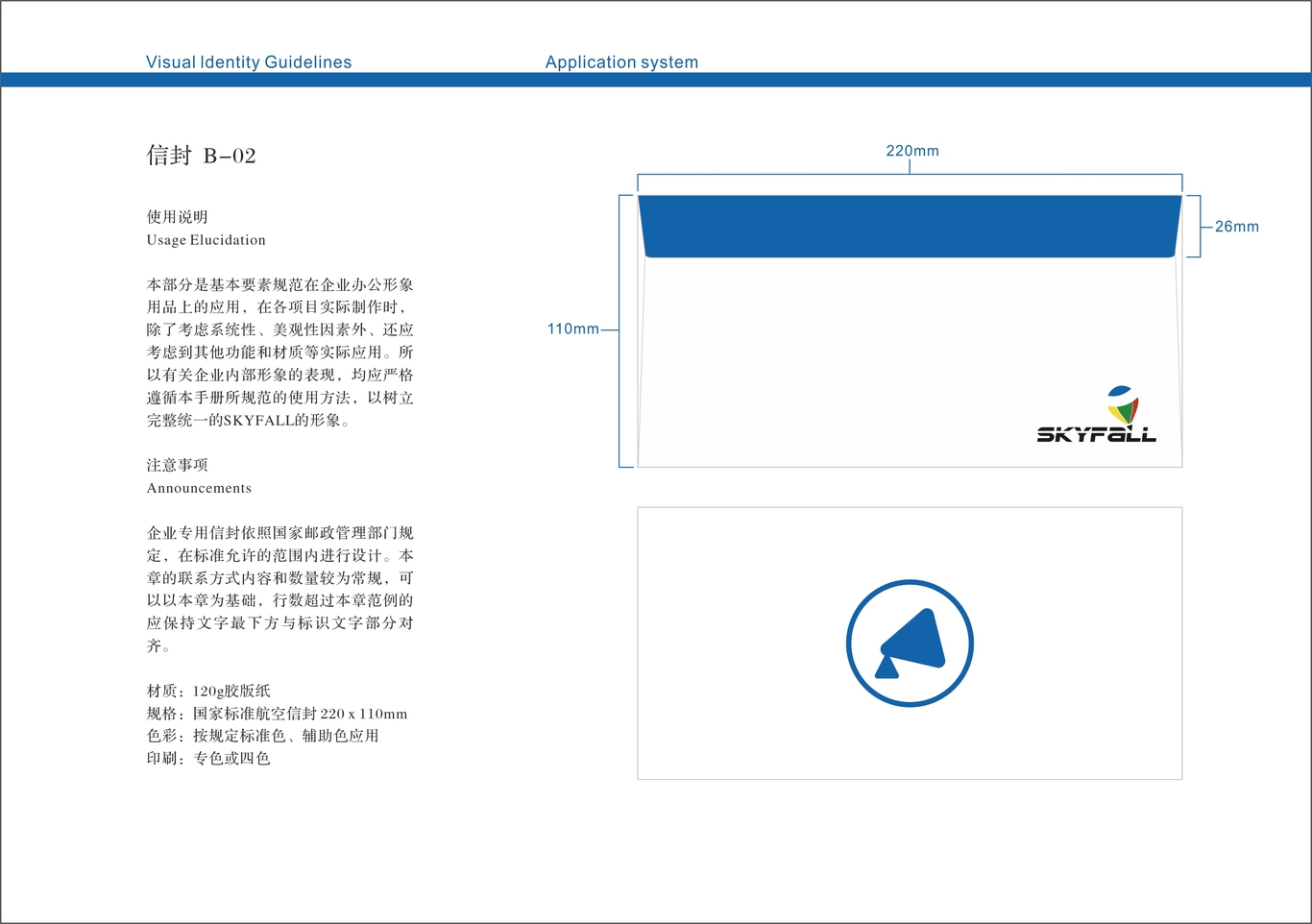
Task: Click the line 完整统一的SKYFALL的形象
Action: [249, 421]
